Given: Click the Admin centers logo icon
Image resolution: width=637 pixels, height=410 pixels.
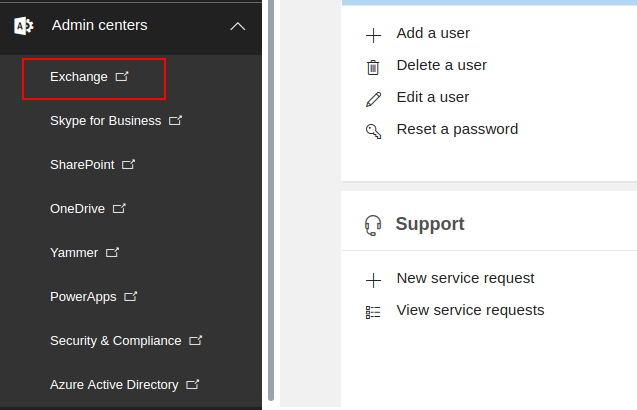Looking at the screenshot, I should pos(23,26).
